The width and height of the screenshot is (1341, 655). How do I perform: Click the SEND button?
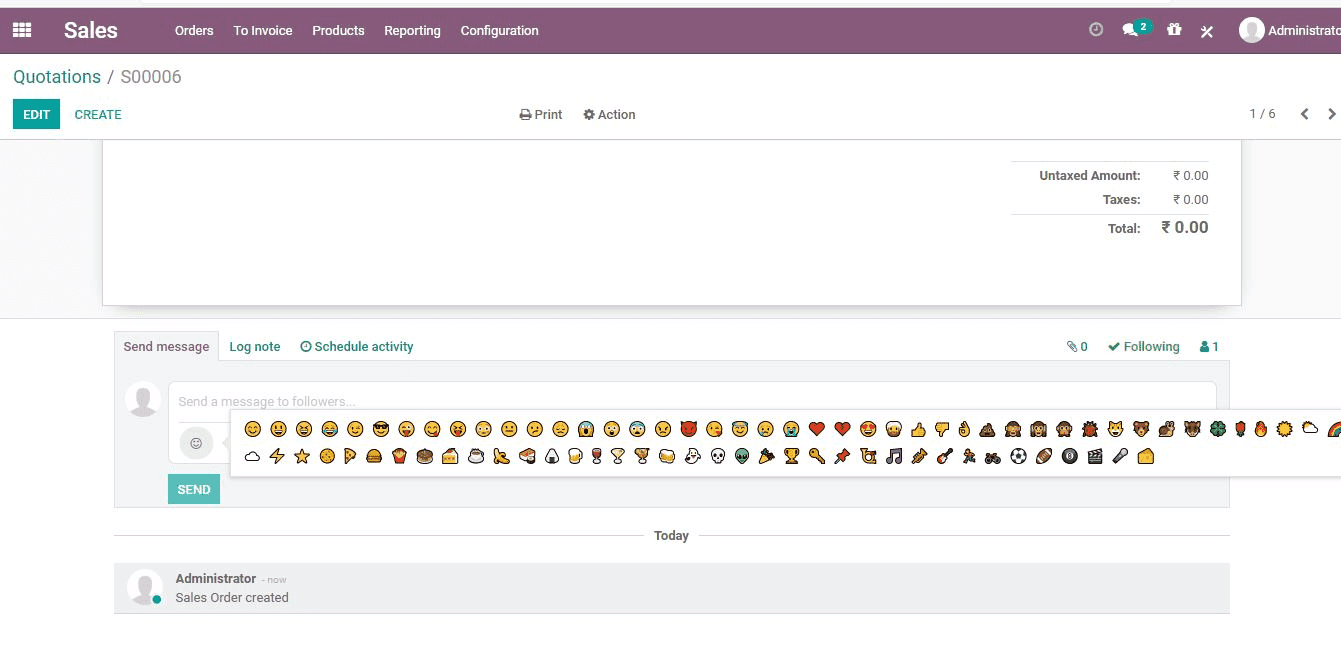[x=194, y=489]
